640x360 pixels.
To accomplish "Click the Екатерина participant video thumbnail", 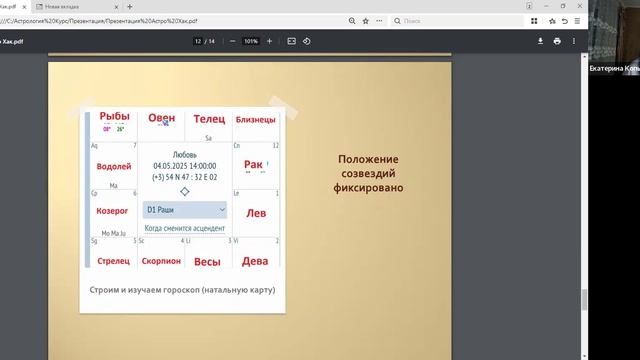I will click(614, 38).
